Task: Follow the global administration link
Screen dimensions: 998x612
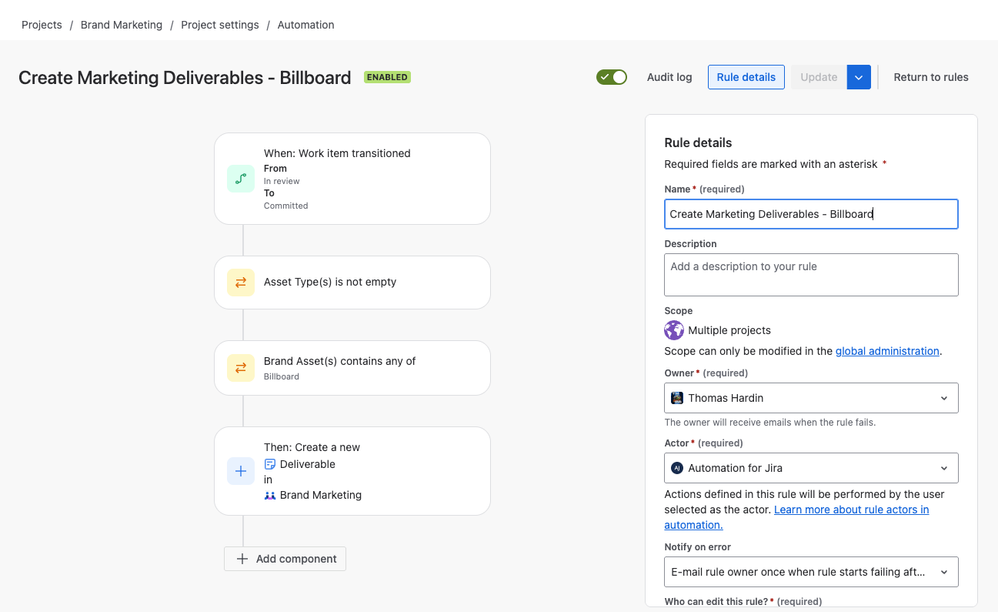Action: [887, 351]
